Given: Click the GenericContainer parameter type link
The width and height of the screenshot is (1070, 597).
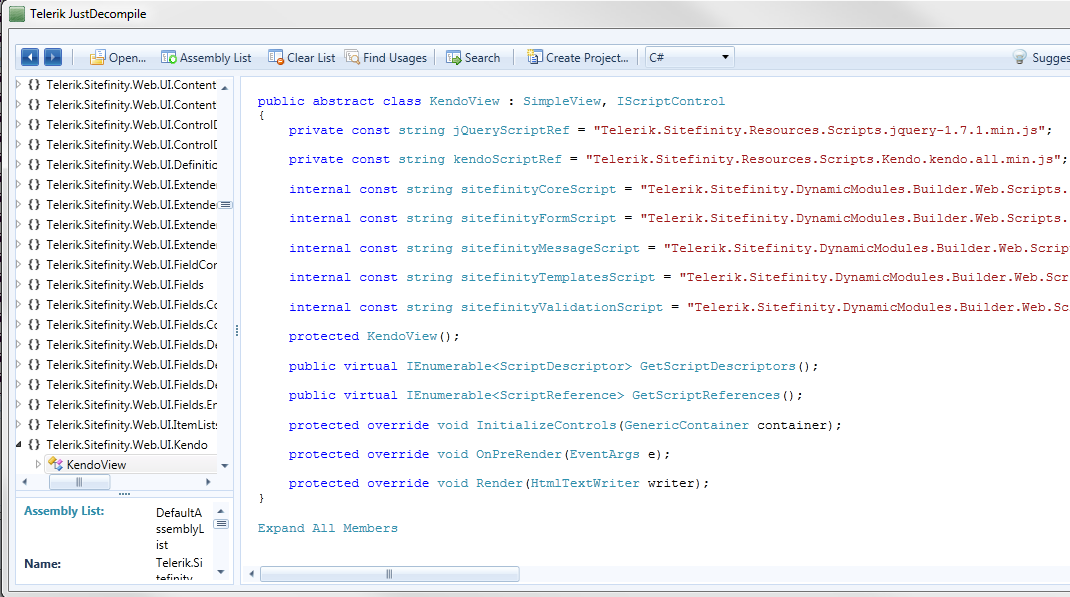Looking at the screenshot, I should [x=686, y=425].
